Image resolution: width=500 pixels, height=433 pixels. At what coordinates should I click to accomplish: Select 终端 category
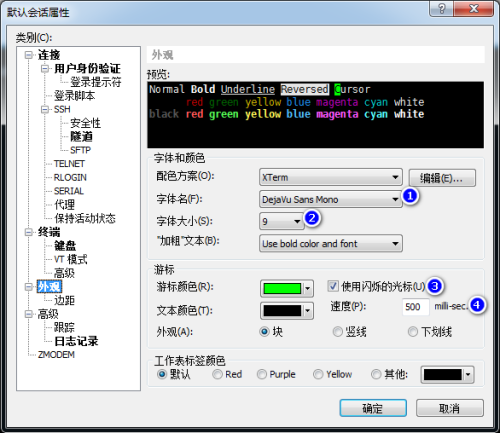click(49, 232)
